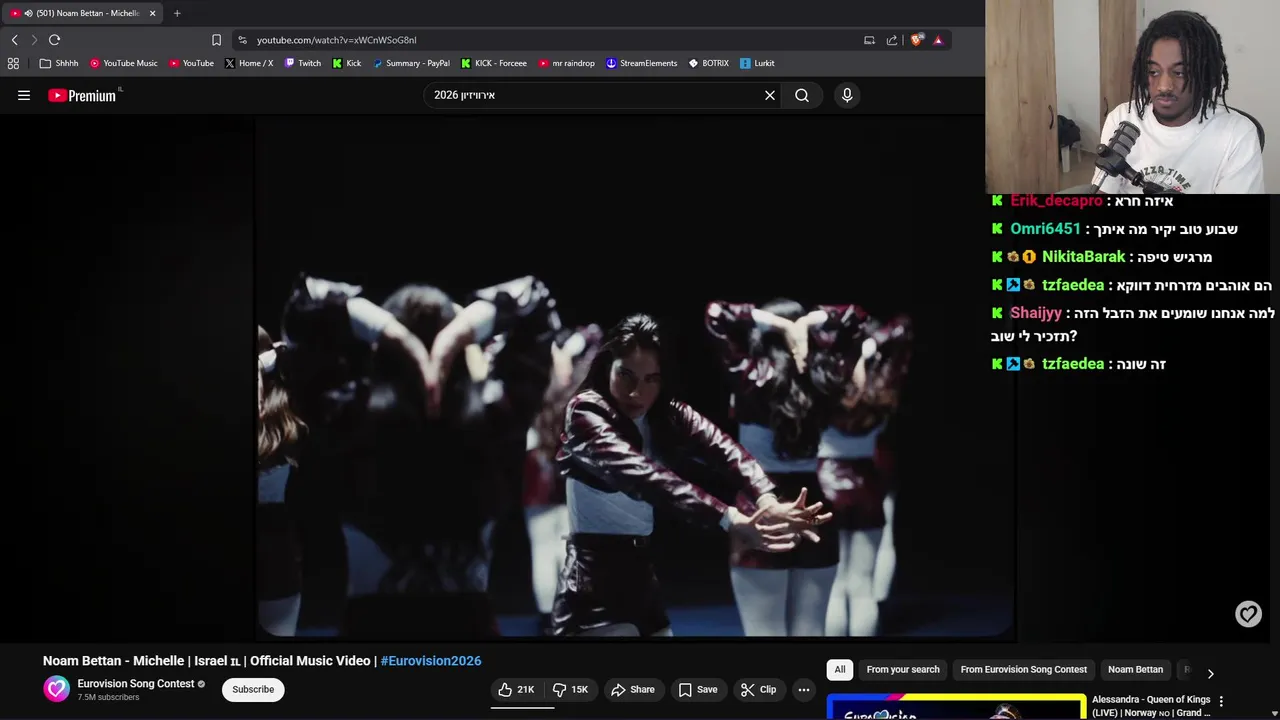Close the Noam Bettan tab

coord(152,13)
